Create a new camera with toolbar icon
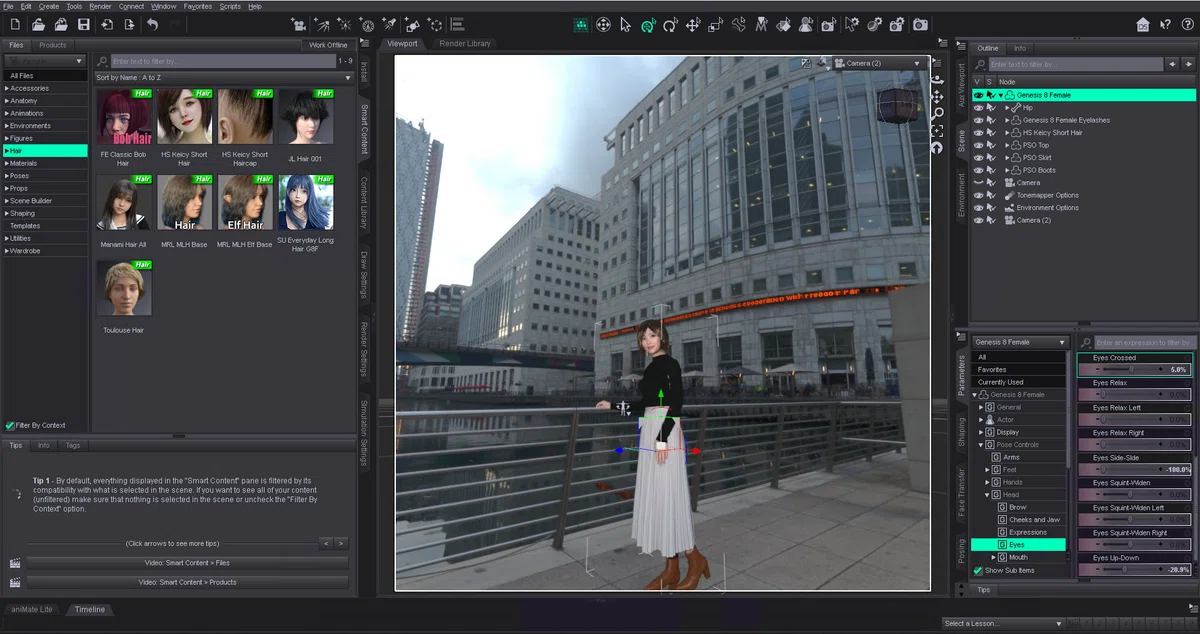 point(298,24)
